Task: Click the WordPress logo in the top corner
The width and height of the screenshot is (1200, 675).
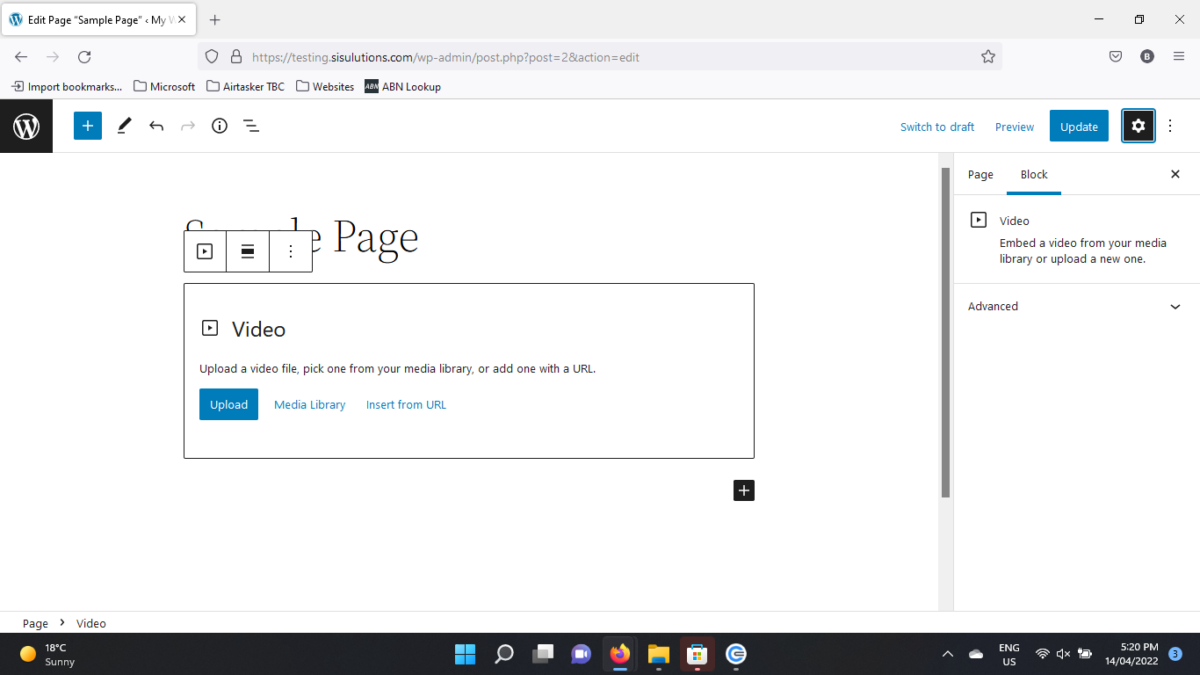Action: pyautogui.click(x=26, y=125)
